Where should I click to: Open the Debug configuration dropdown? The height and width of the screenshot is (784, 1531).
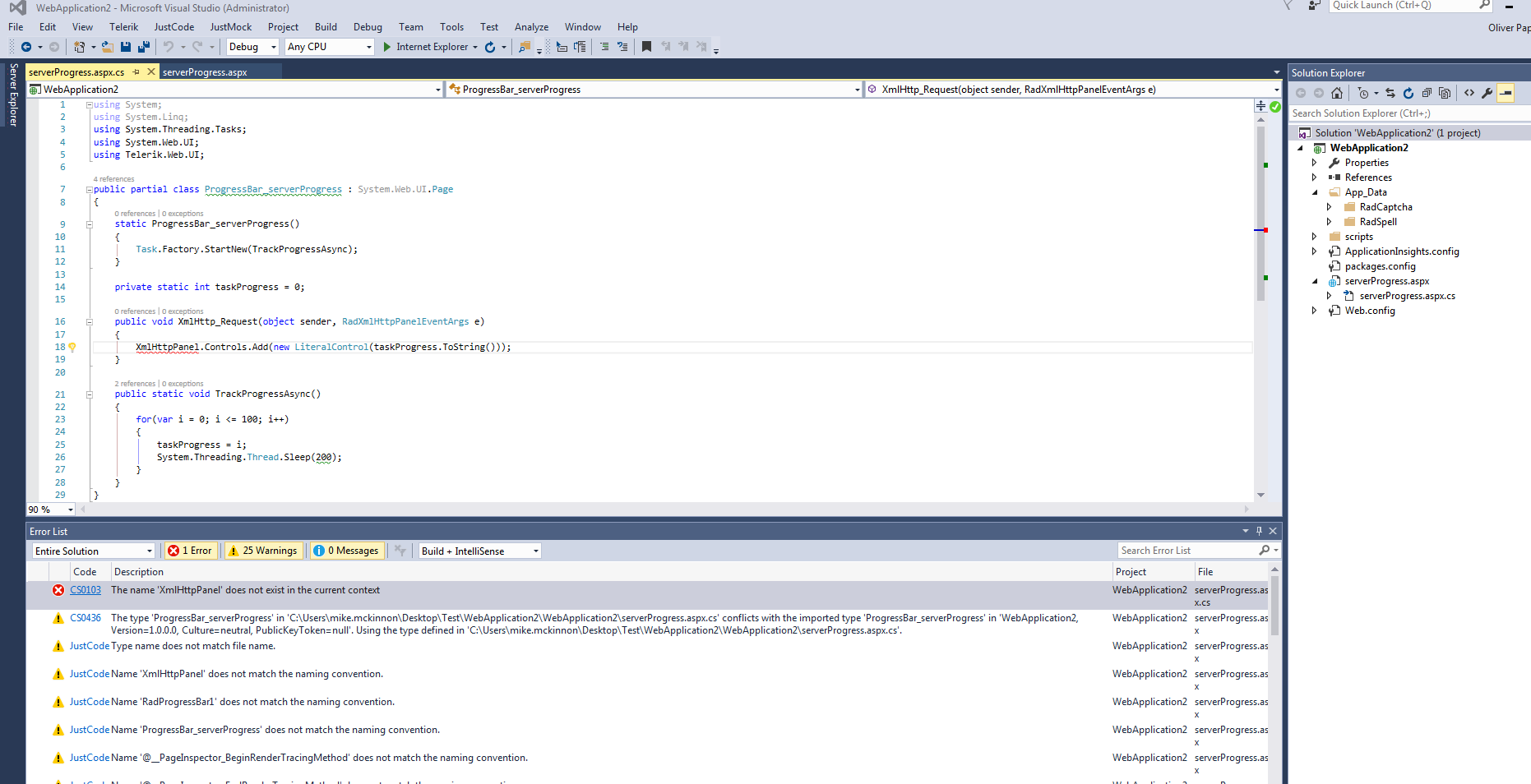click(x=253, y=47)
